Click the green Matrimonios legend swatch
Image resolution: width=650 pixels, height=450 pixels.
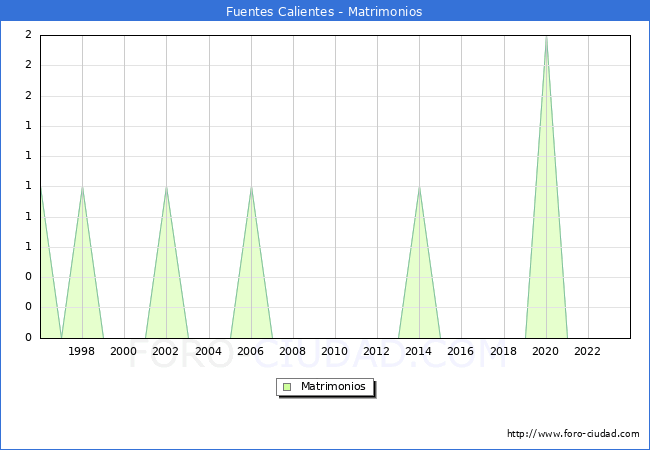pos(287,387)
